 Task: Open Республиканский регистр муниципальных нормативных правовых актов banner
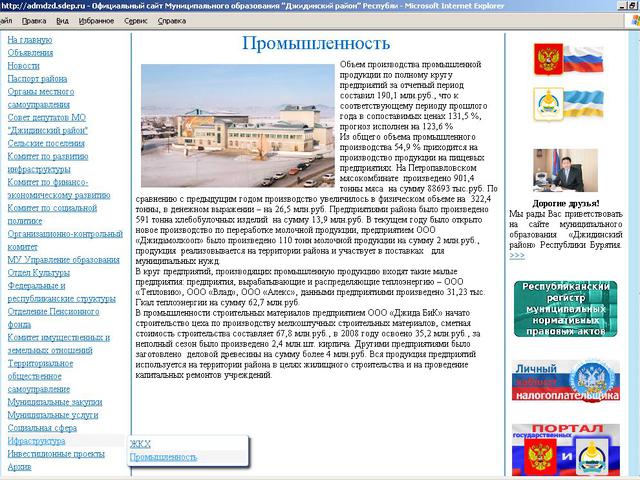click(565, 309)
